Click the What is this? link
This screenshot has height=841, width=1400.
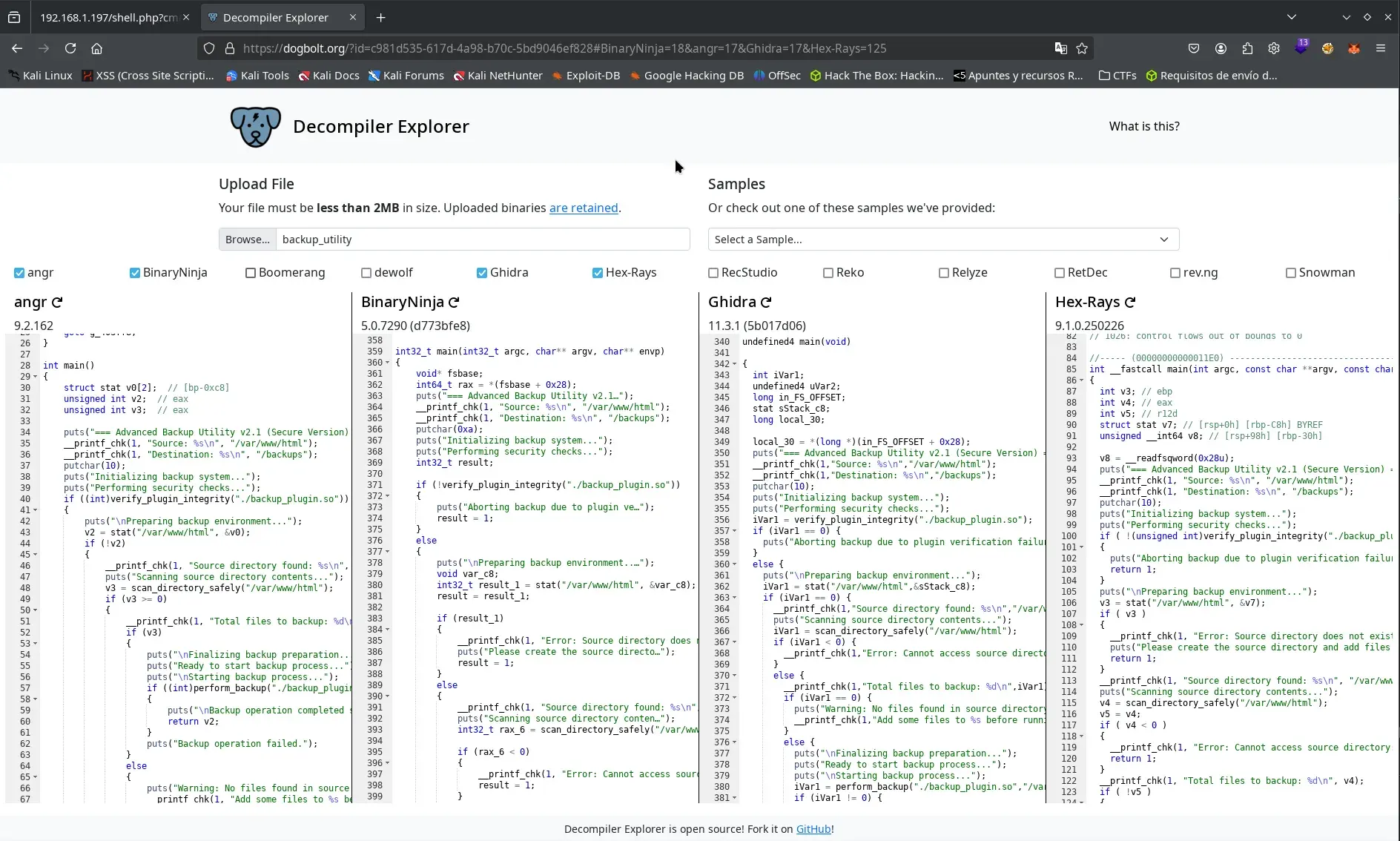pyautogui.click(x=1144, y=126)
